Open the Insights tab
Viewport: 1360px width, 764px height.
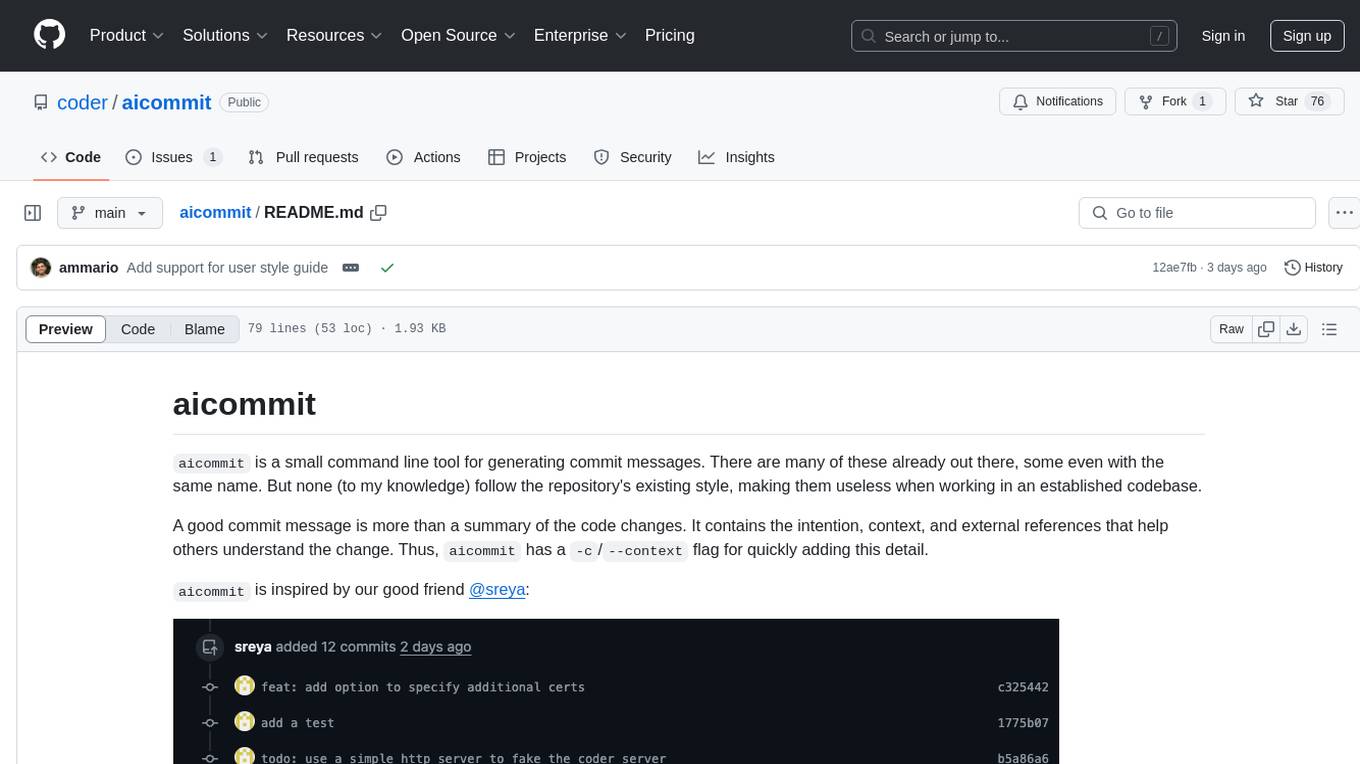[x=736, y=157]
